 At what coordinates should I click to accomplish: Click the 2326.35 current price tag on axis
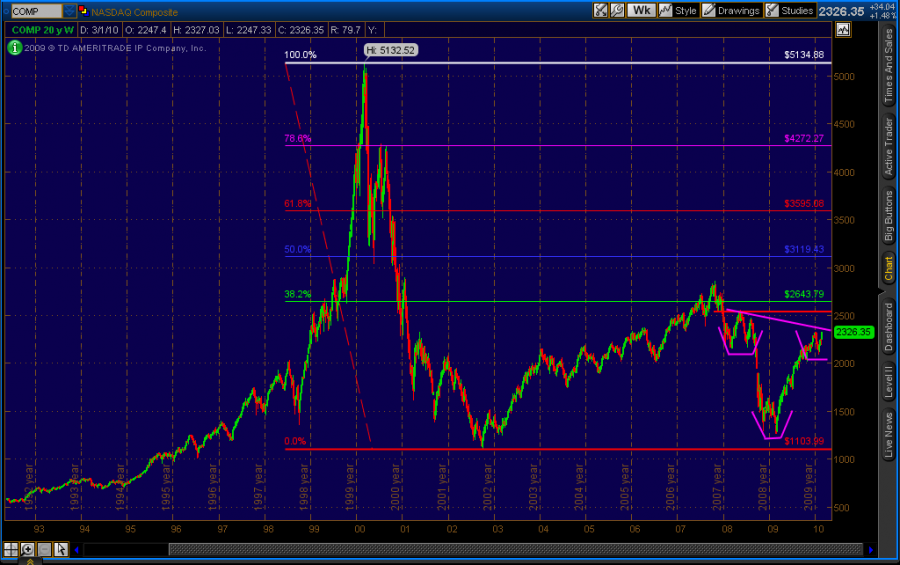pyautogui.click(x=854, y=332)
